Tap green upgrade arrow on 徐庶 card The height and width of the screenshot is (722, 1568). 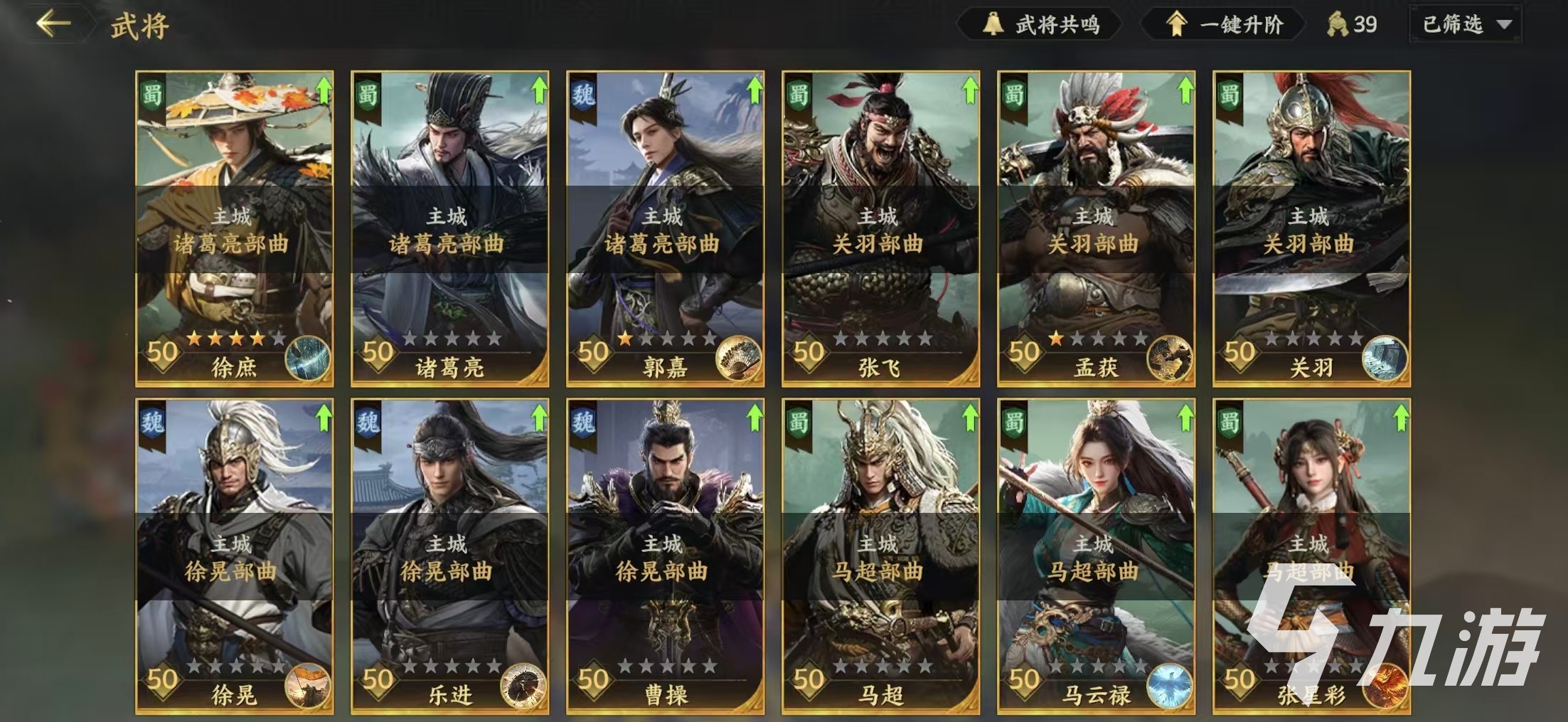tap(323, 90)
